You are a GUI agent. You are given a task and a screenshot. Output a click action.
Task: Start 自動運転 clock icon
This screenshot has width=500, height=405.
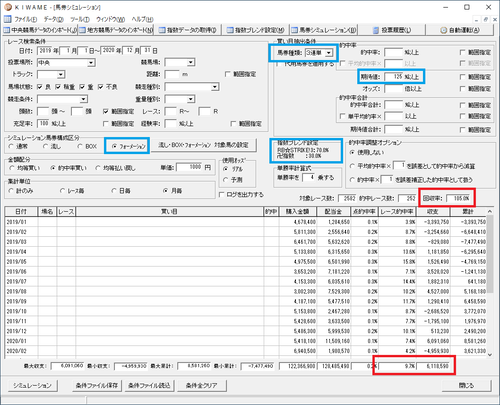[444, 30]
